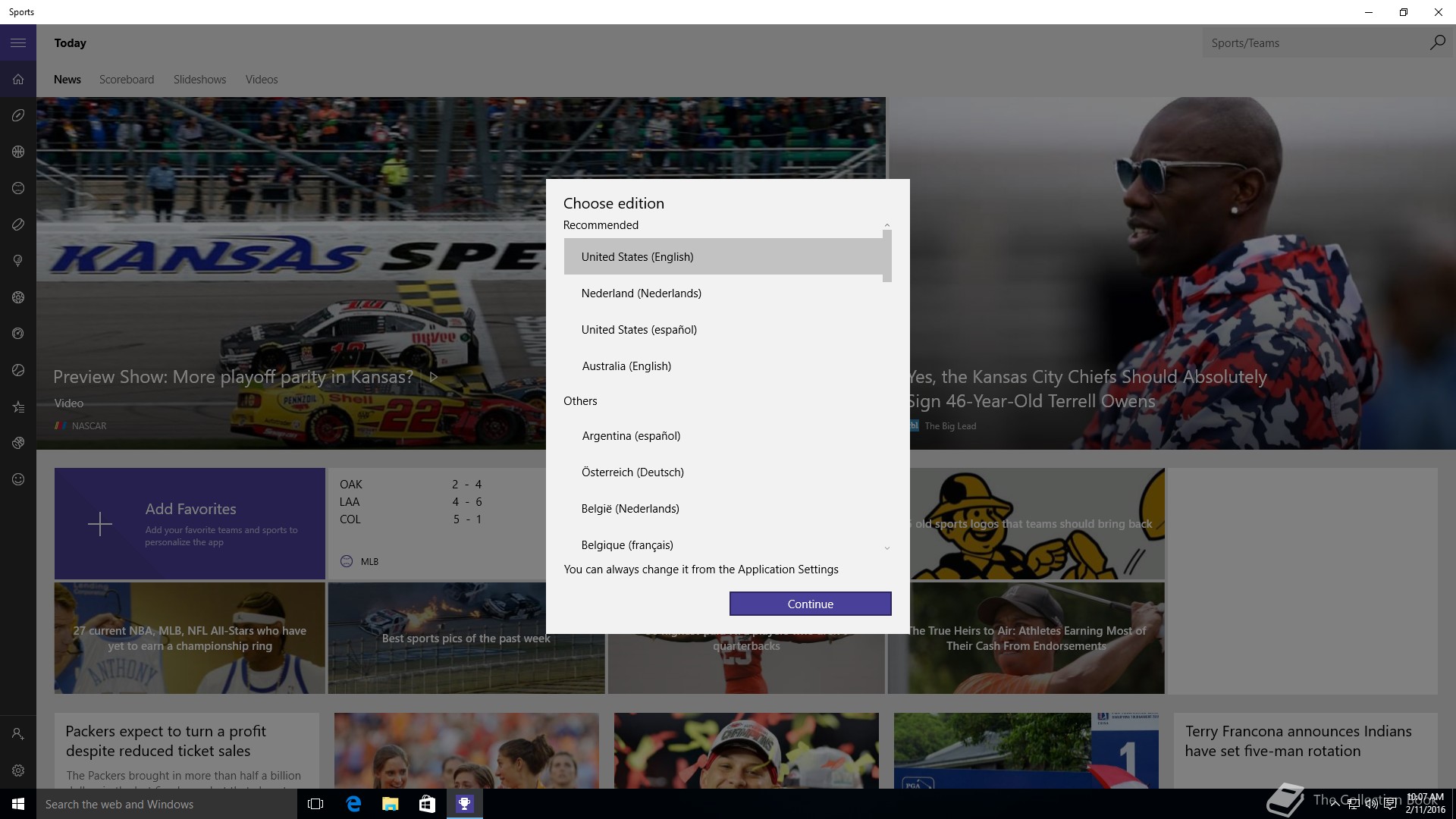Screen dimensions: 1456x819
Task: Click the search magnifier icon
Action: (1437, 43)
